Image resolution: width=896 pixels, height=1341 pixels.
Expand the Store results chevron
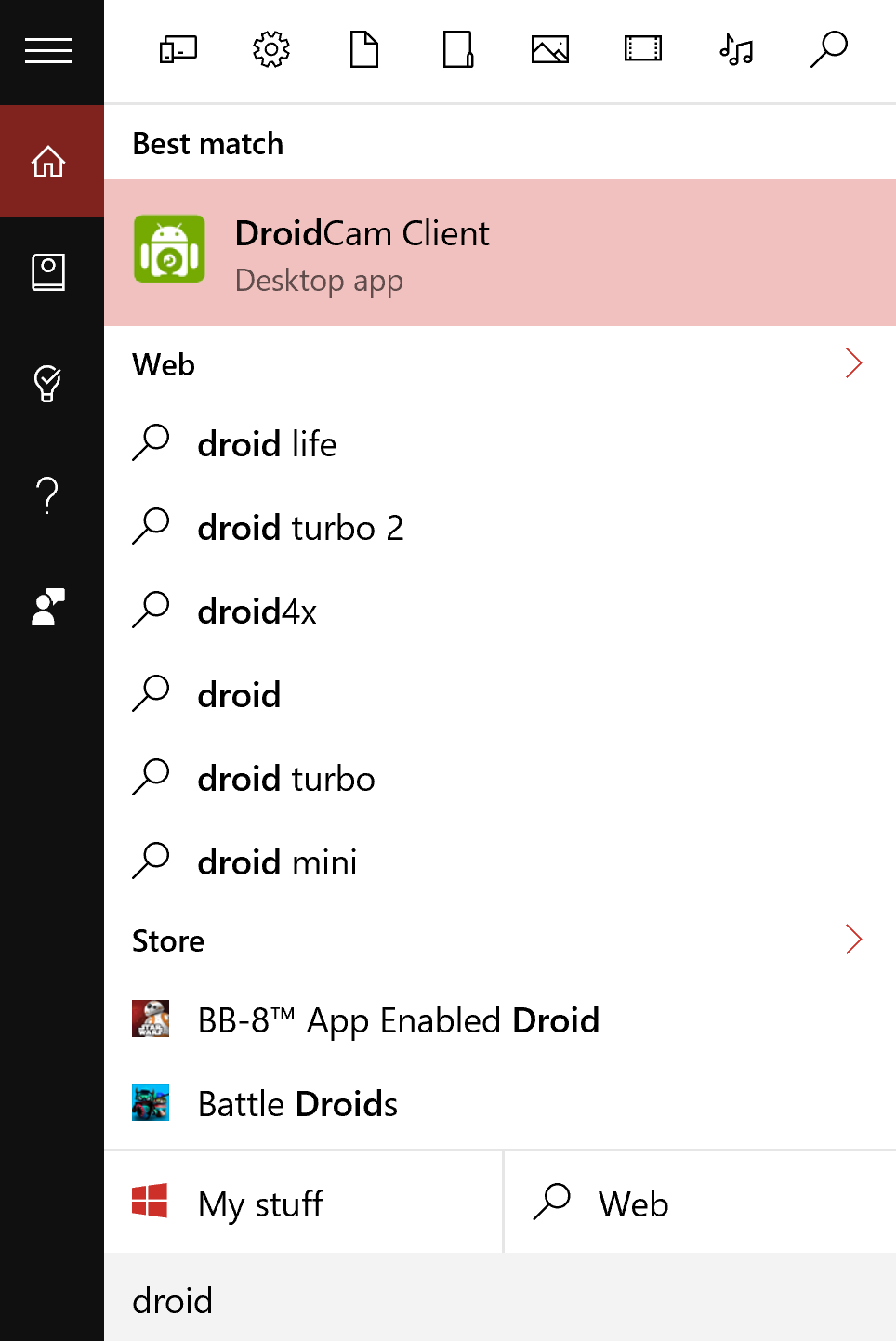[853, 940]
